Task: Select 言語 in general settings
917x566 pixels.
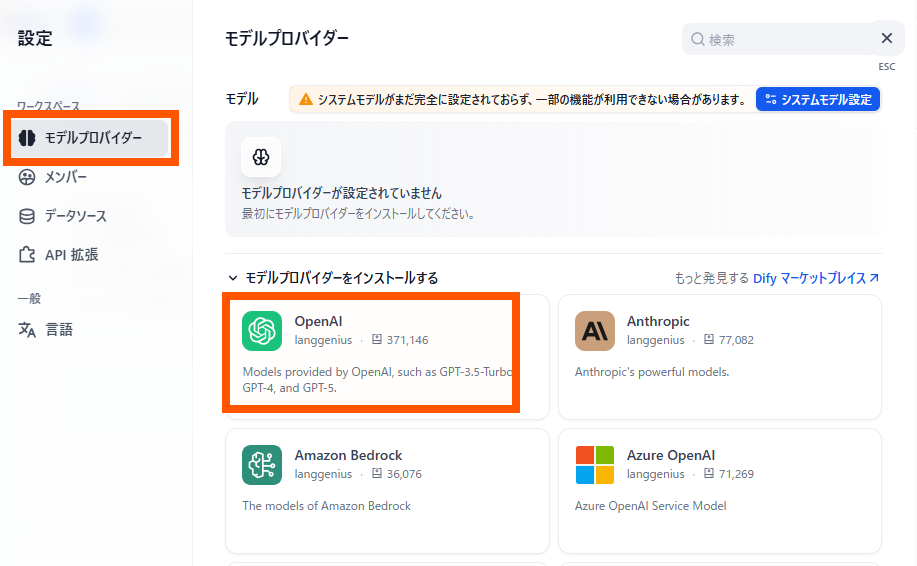Action: click(x=58, y=329)
